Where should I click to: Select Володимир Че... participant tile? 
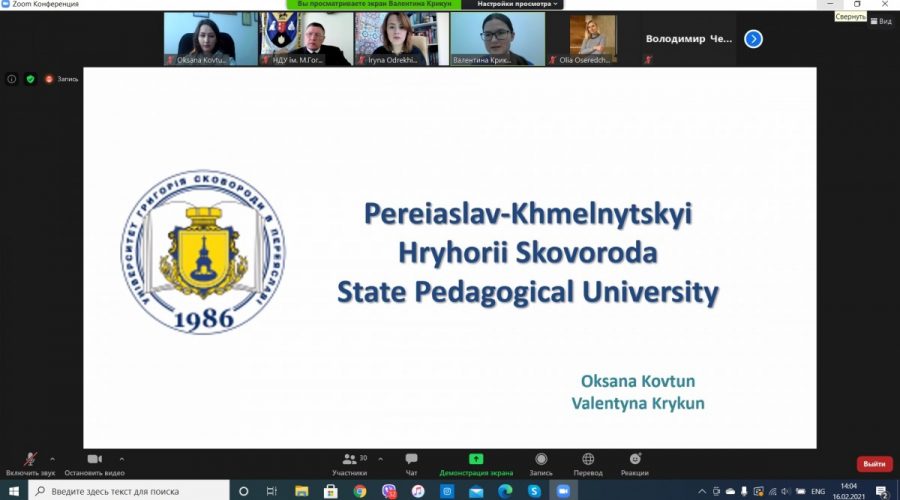[x=689, y=39]
